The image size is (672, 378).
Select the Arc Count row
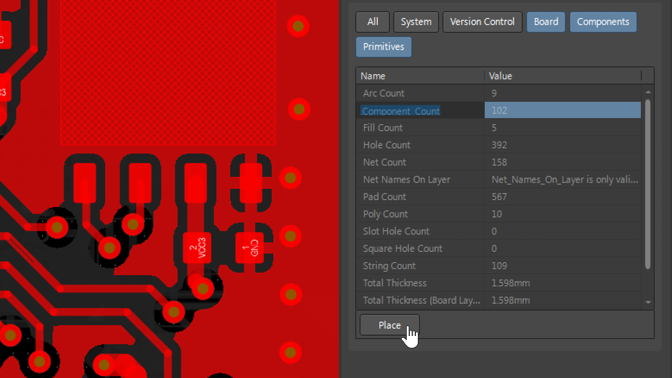pyautogui.click(x=498, y=93)
